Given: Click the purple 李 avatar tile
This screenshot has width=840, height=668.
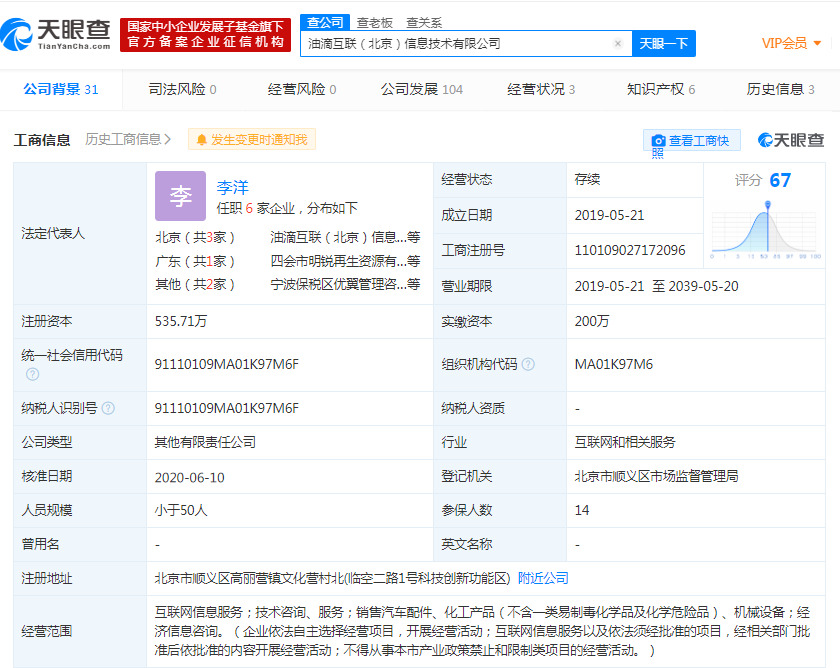Looking at the screenshot, I should (x=181, y=196).
